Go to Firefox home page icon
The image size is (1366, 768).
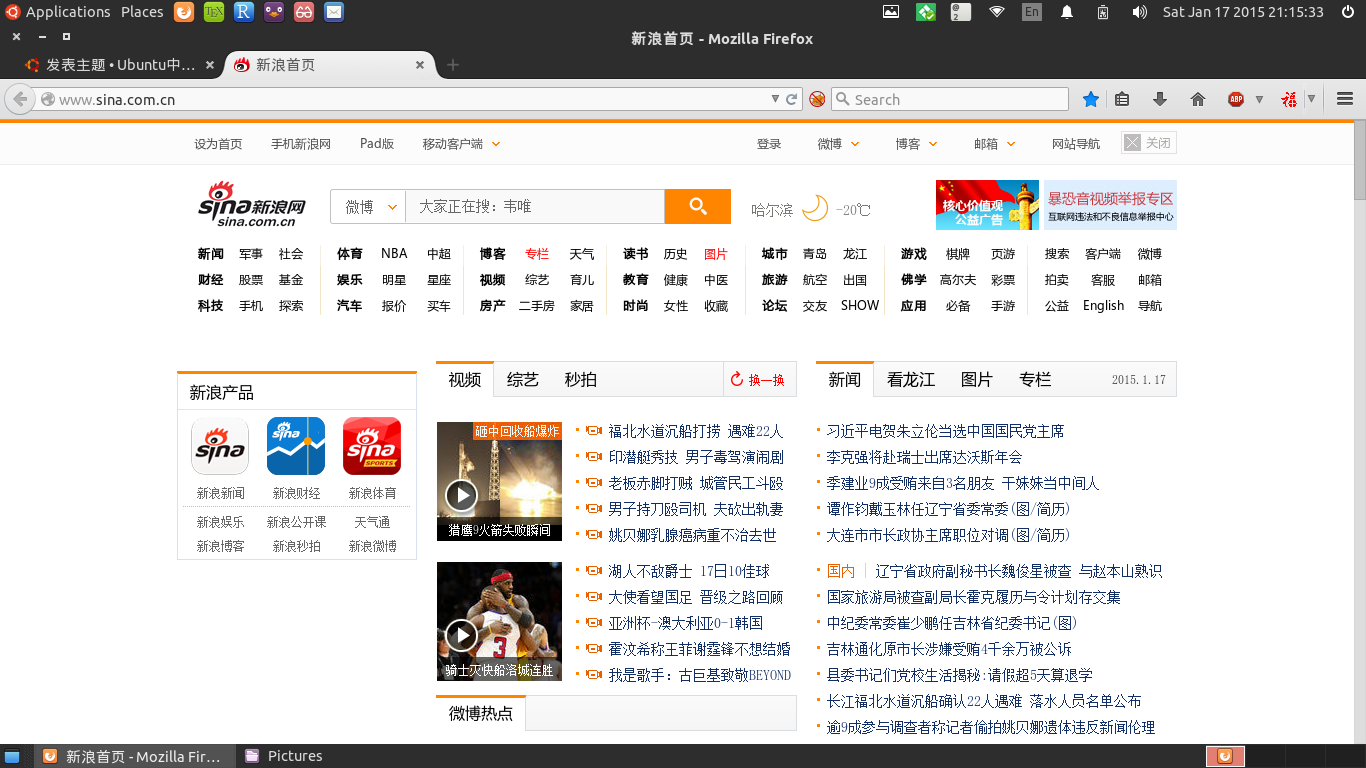pyautogui.click(x=1198, y=99)
